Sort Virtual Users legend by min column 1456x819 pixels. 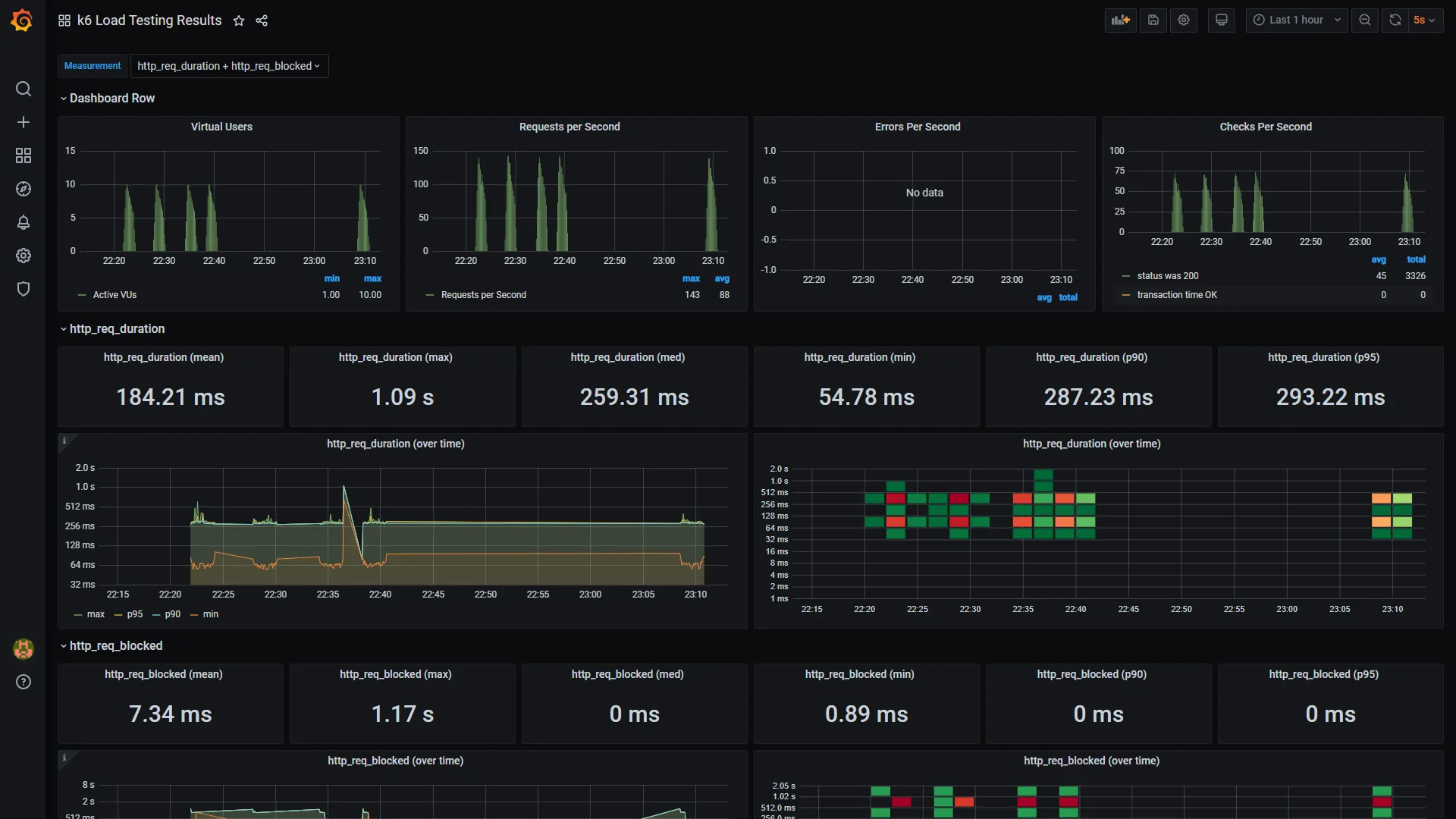click(332, 279)
